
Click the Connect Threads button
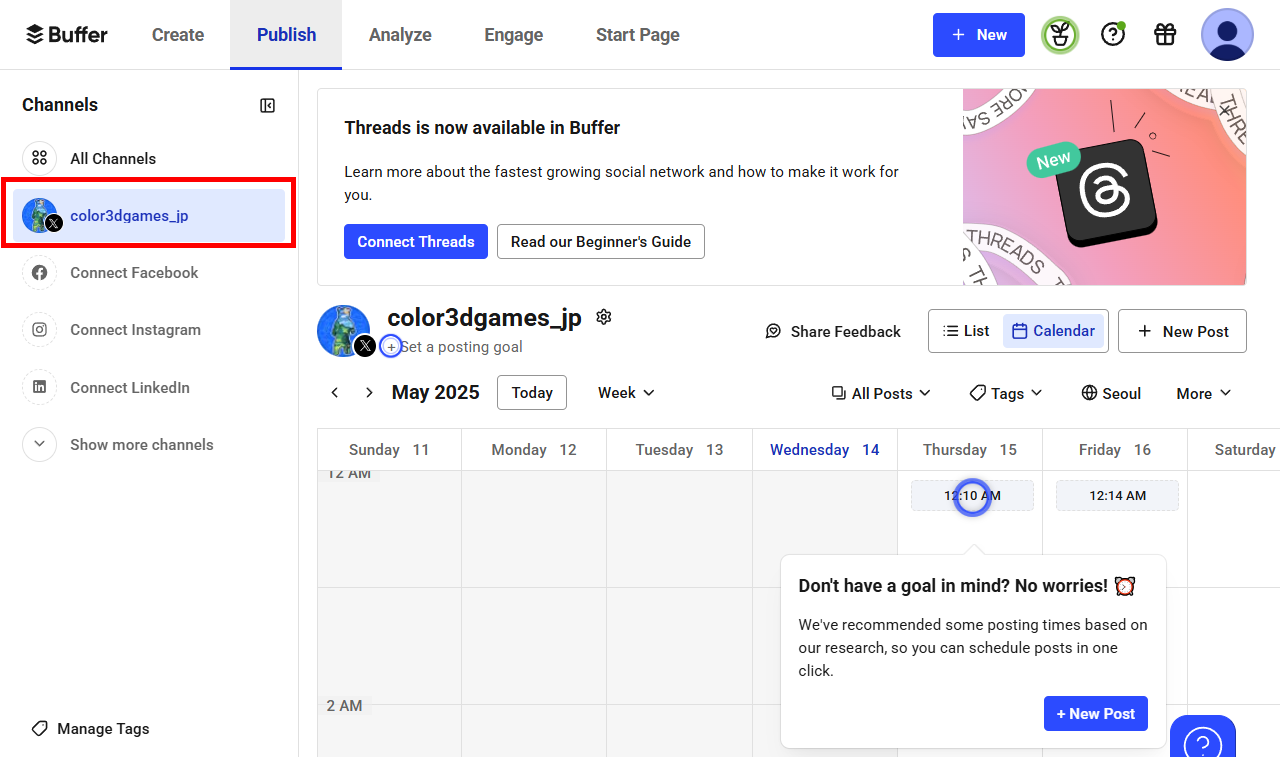coord(416,241)
